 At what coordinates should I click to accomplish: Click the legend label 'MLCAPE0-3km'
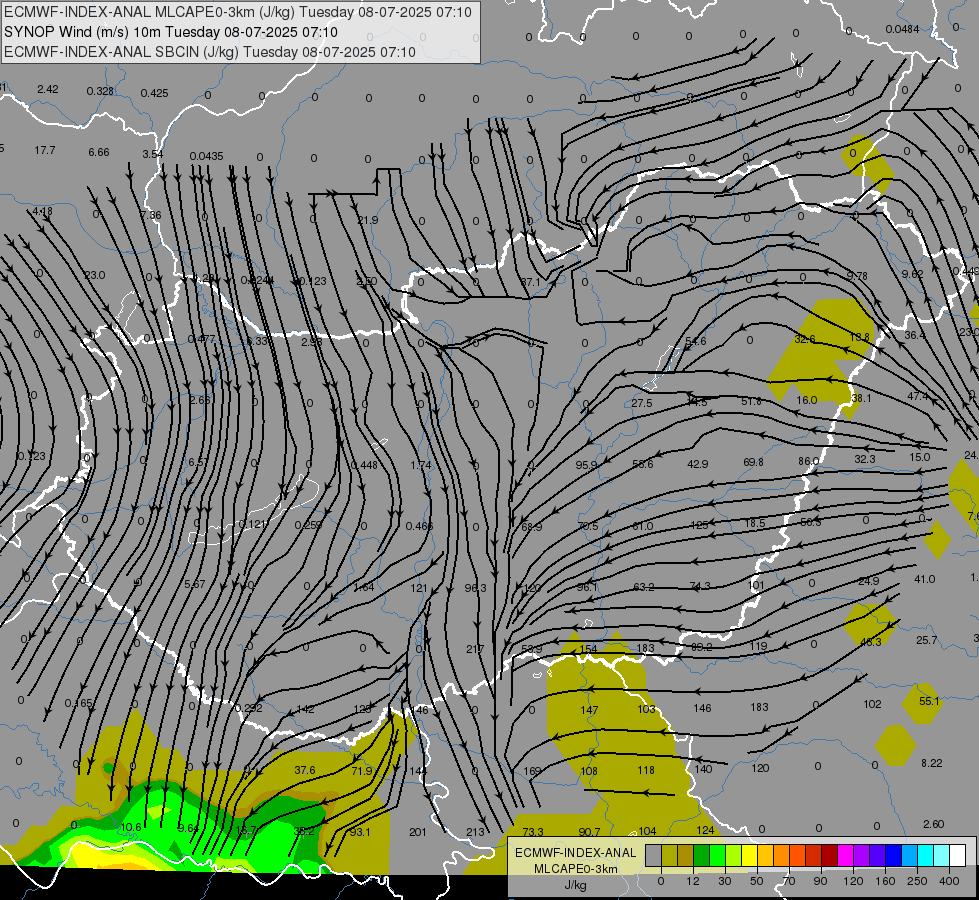[575, 869]
